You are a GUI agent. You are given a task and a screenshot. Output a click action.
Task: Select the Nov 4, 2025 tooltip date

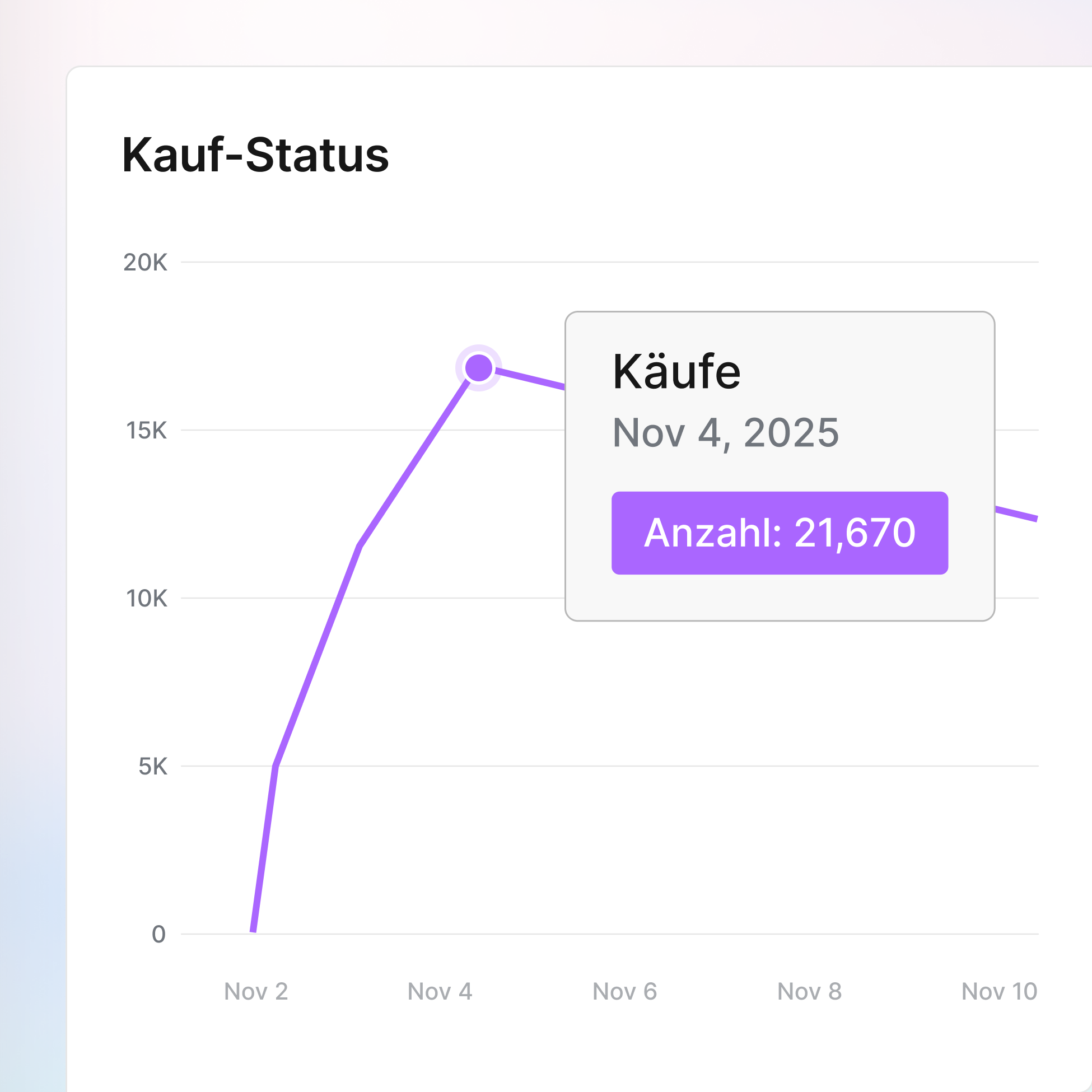(726, 433)
